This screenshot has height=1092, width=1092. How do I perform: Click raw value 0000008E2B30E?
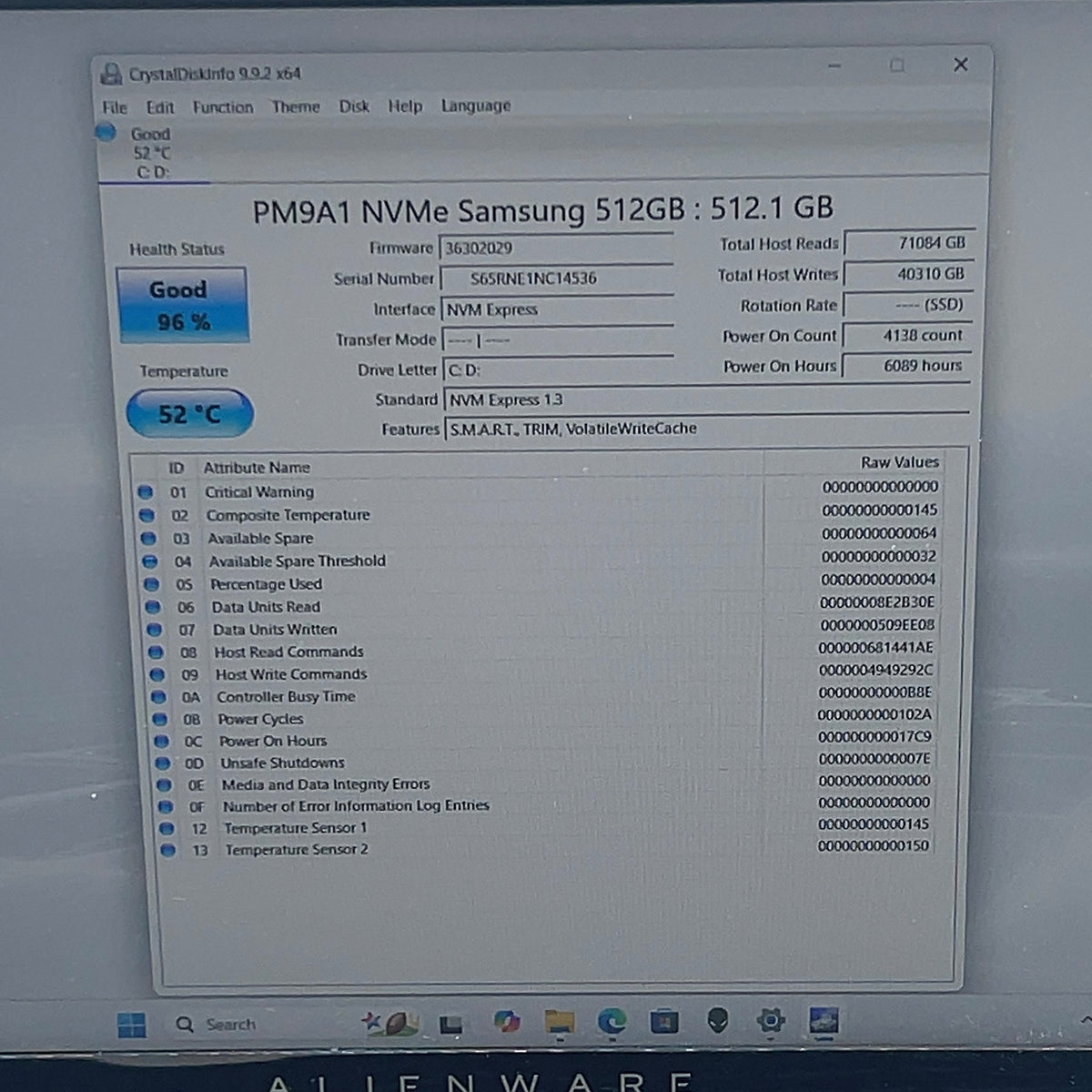click(x=876, y=602)
